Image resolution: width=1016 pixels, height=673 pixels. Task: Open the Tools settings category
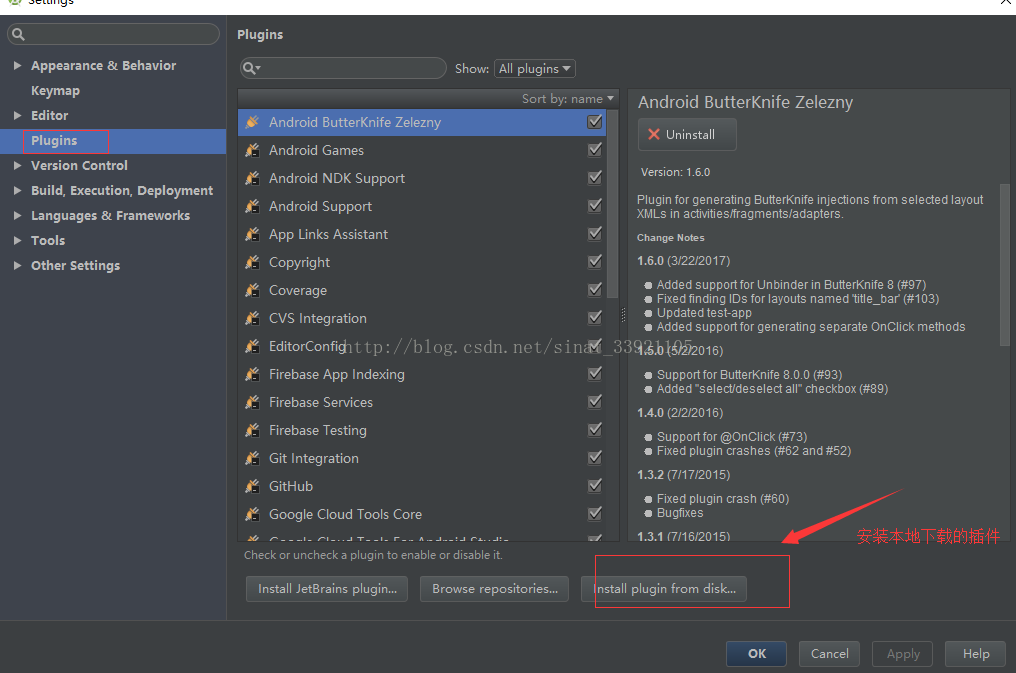pos(48,240)
